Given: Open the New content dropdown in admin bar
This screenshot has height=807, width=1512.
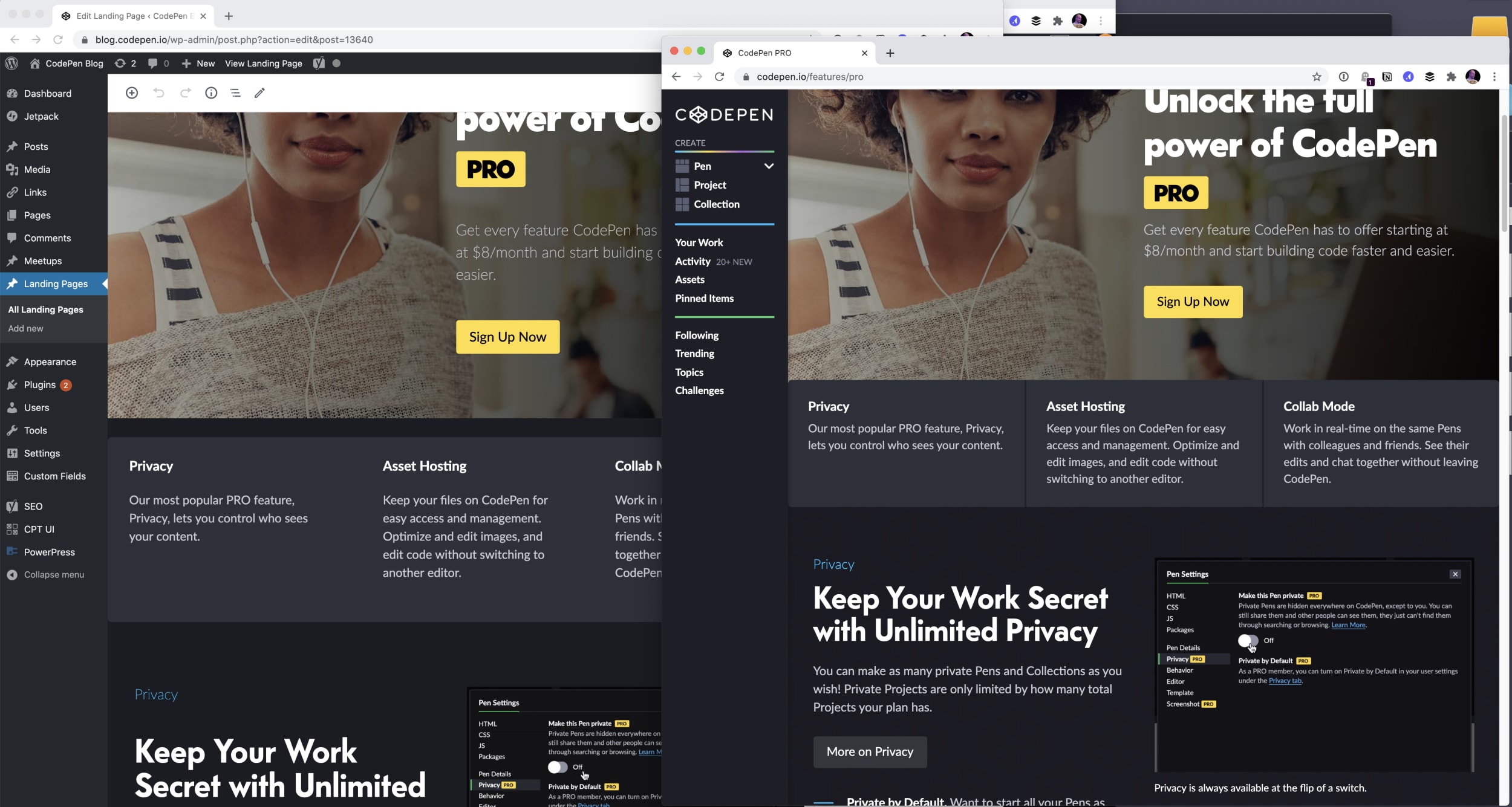Looking at the screenshot, I should pyautogui.click(x=198, y=63).
